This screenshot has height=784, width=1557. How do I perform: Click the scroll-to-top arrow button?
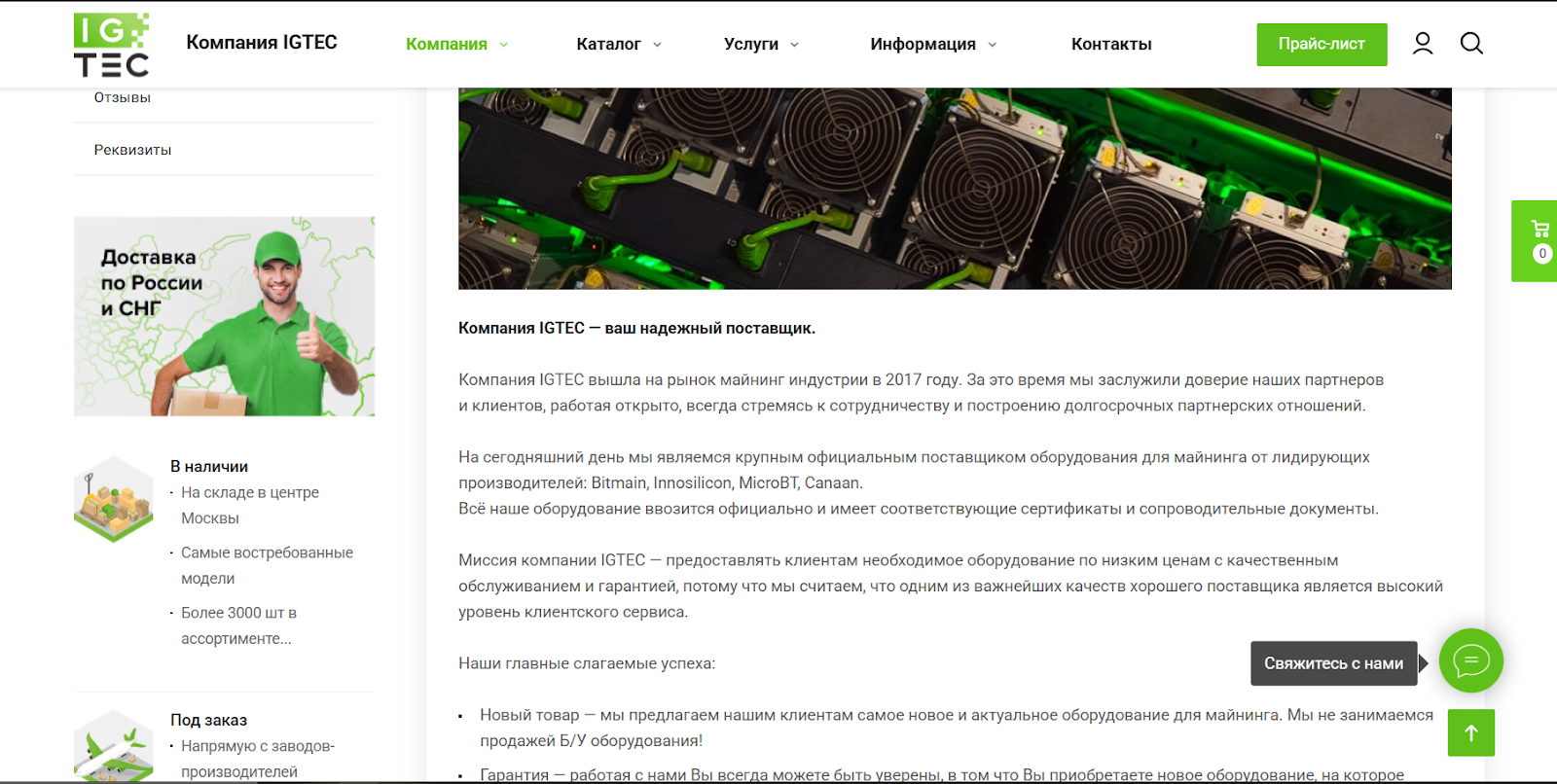tap(1471, 733)
